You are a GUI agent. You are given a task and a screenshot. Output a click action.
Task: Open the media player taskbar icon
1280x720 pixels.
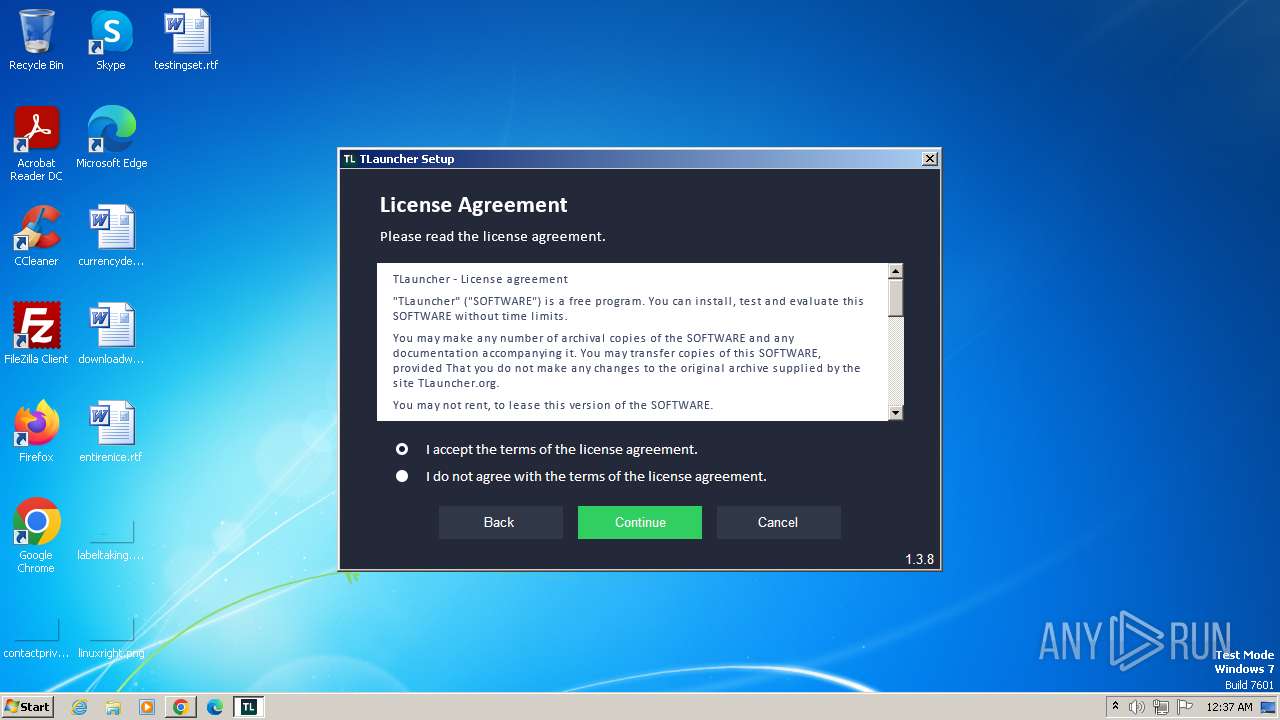(x=147, y=707)
